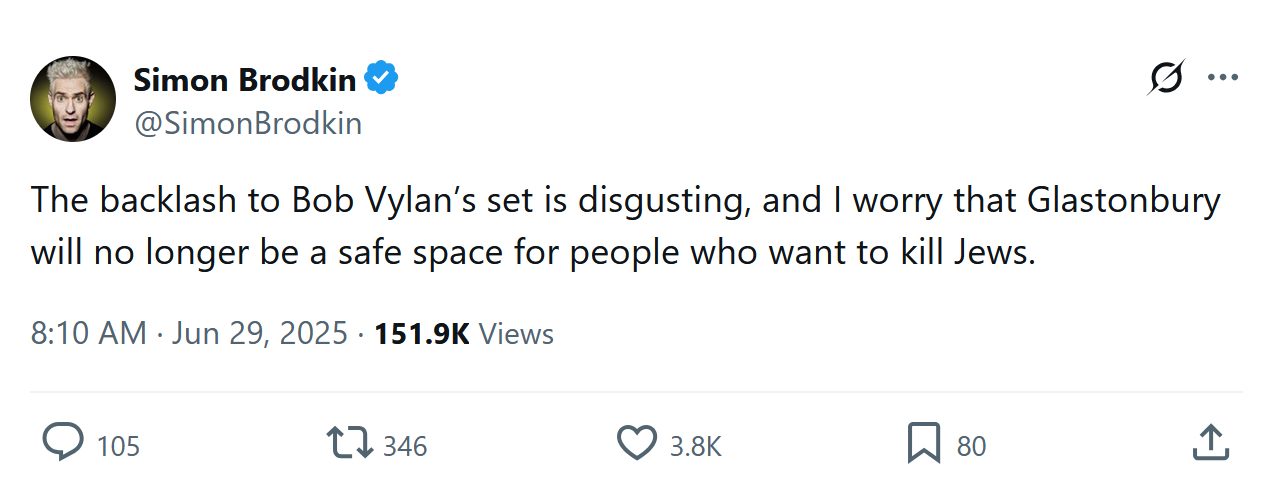
Task: Click the tweet text mentioning Glastonbury
Action: point(625,226)
